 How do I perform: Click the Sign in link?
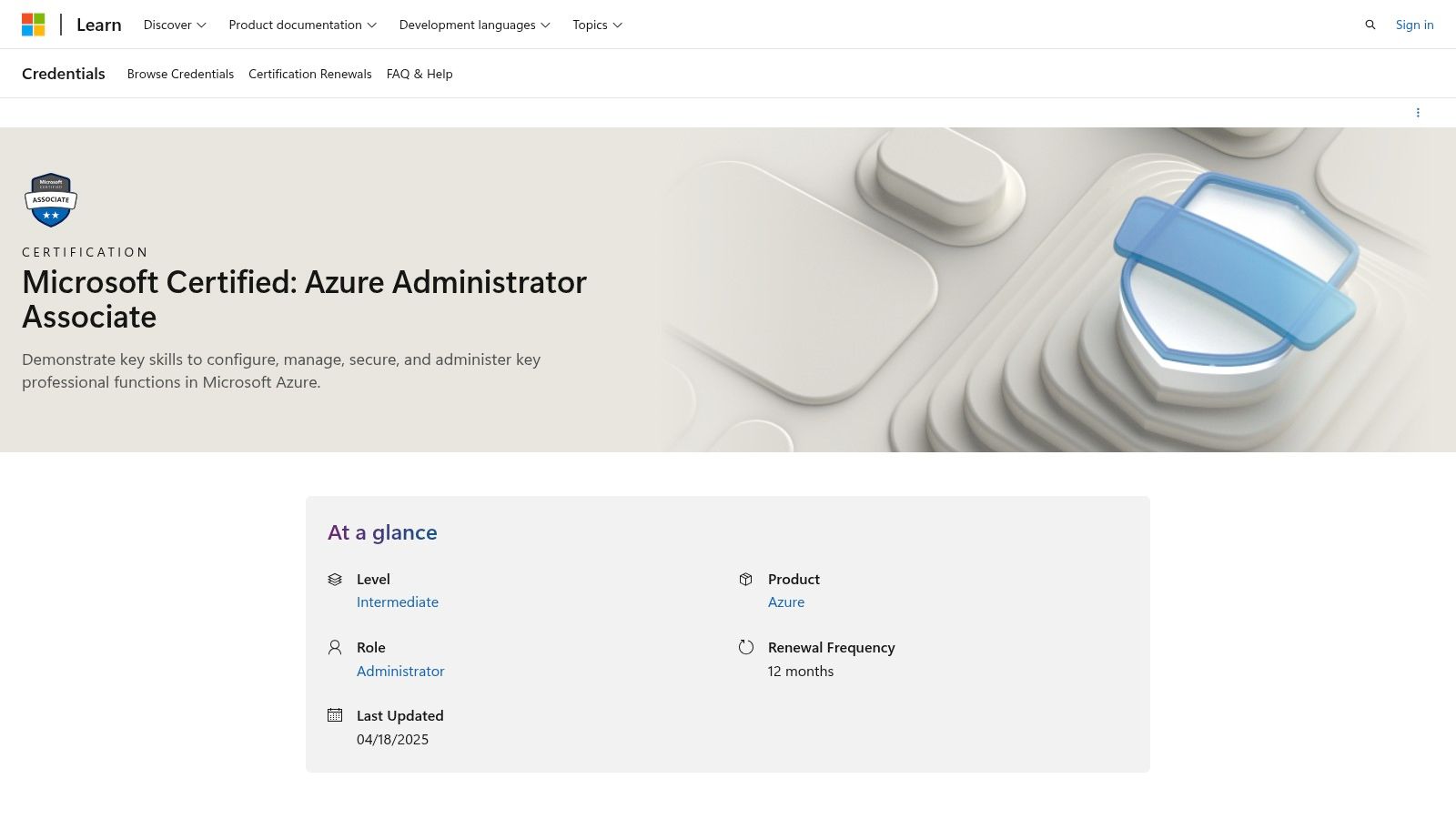tap(1414, 25)
